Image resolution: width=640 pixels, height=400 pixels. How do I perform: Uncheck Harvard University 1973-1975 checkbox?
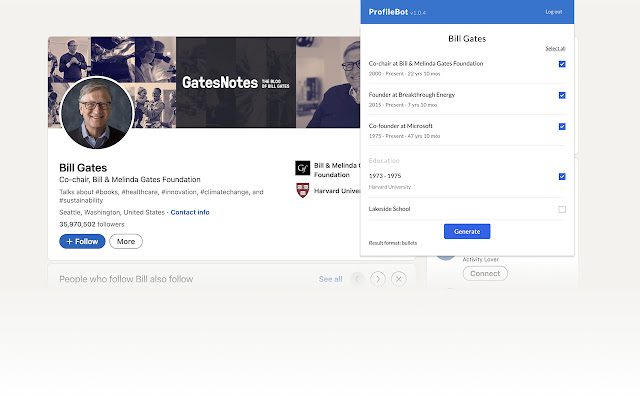point(562,176)
